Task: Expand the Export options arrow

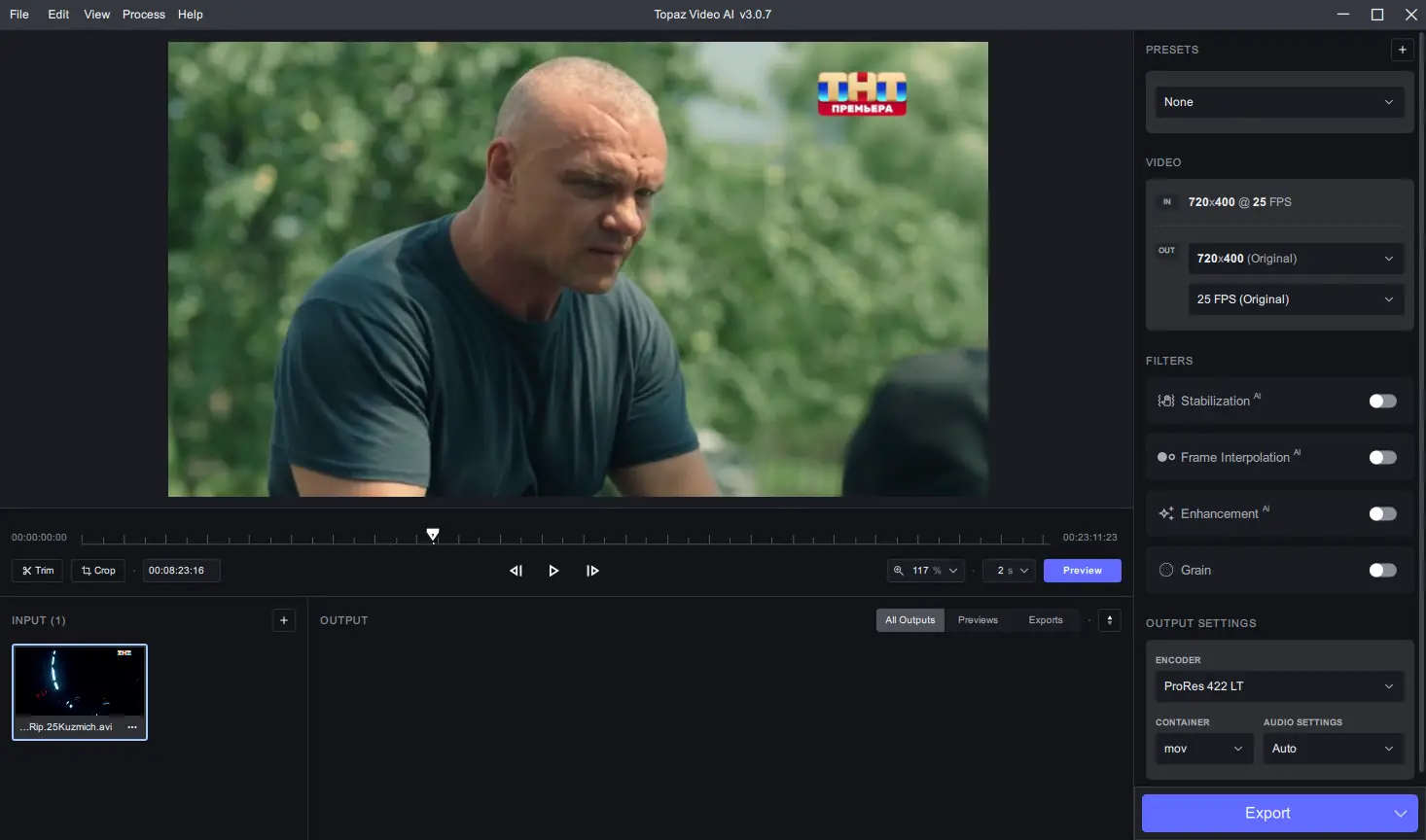Action: [x=1401, y=814]
